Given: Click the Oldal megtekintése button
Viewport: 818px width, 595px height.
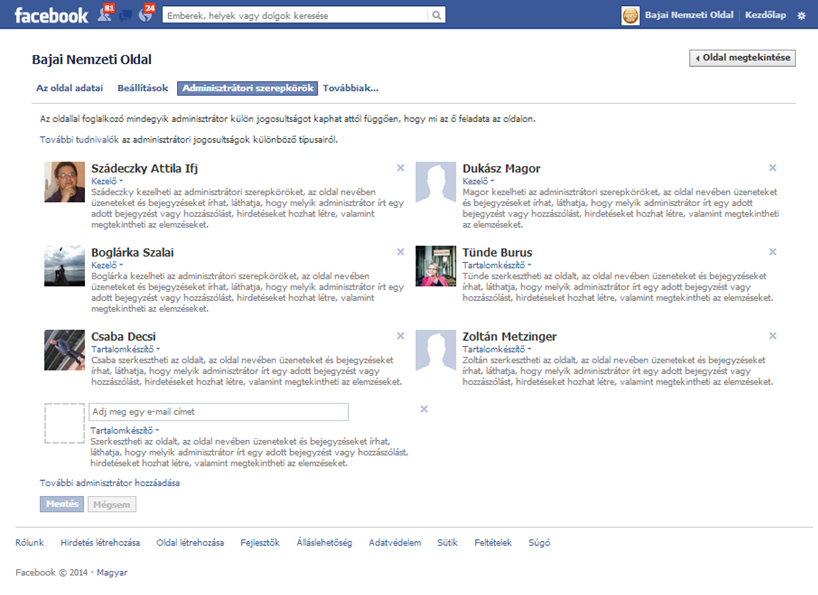Looking at the screenshot, I should 742,58.
